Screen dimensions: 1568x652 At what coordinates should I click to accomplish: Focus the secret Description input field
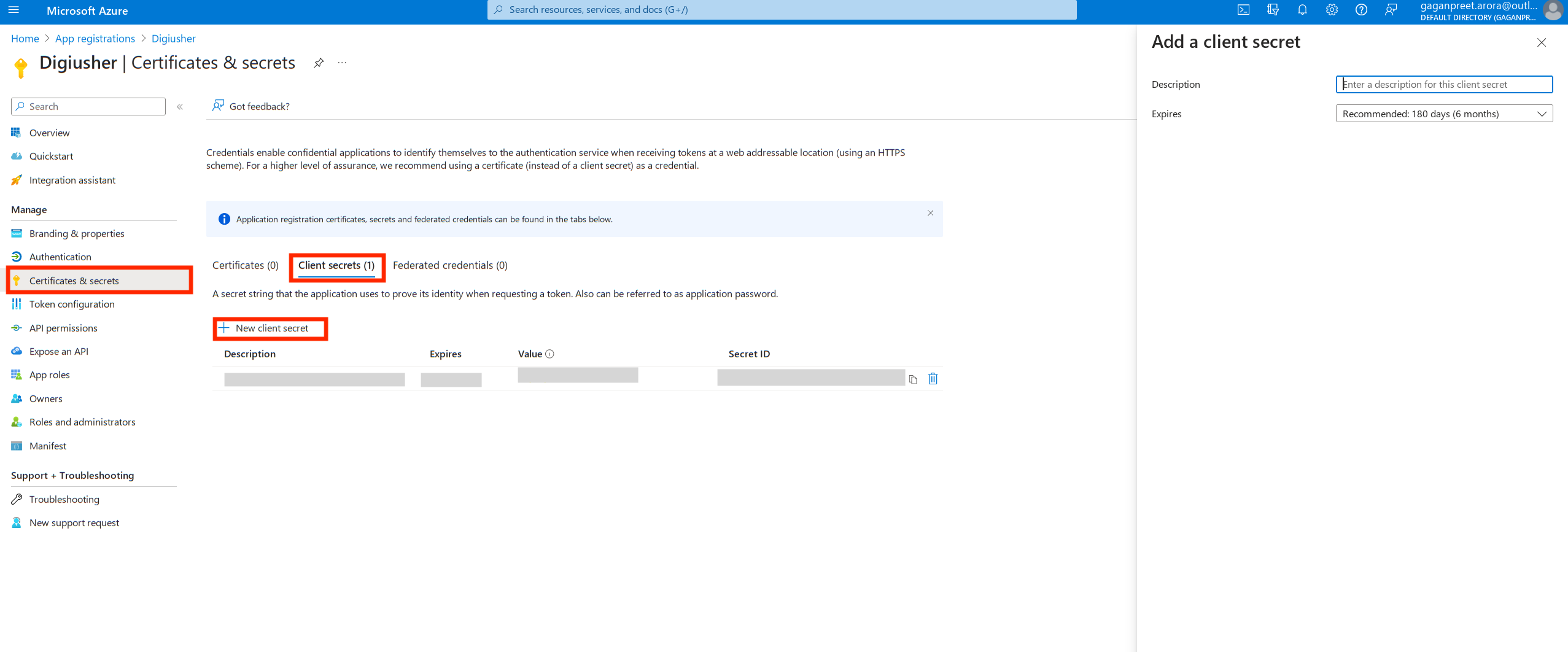[x=1444, y=84]
